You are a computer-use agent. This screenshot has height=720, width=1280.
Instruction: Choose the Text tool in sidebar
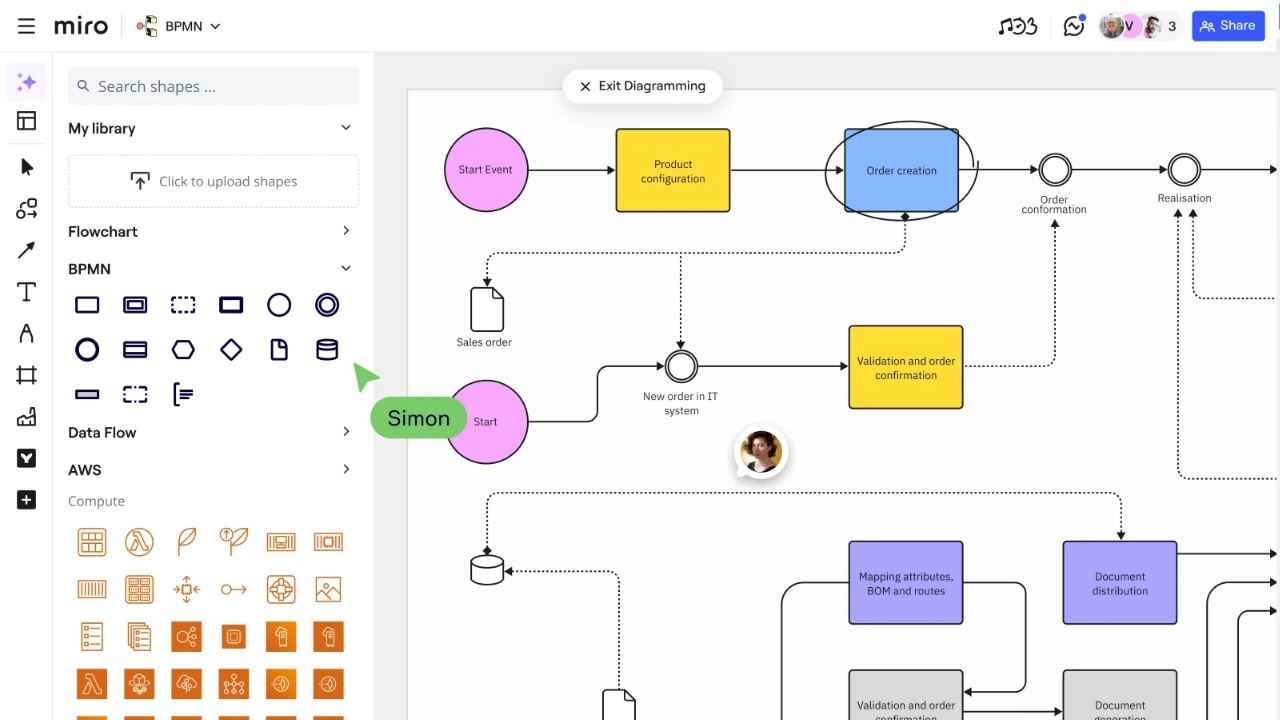click(x=27, y=292)
